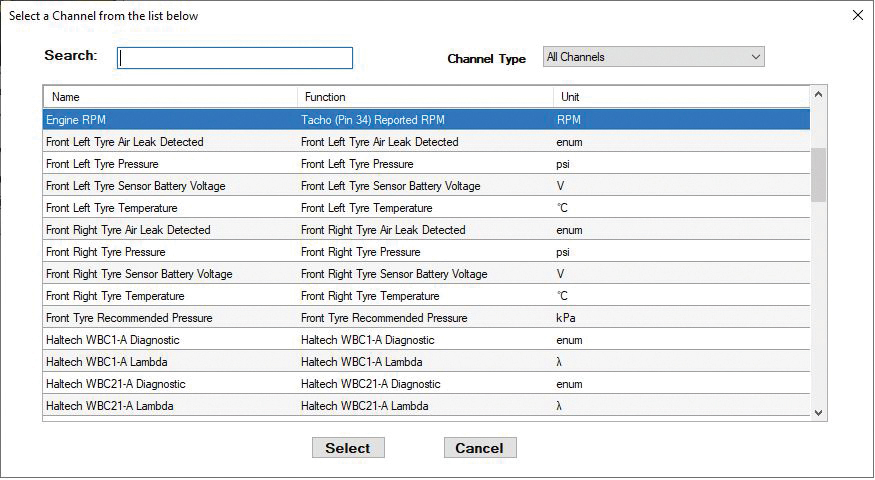Click the RPM unit cell
The image size is (875, 480).
point(568,120)
